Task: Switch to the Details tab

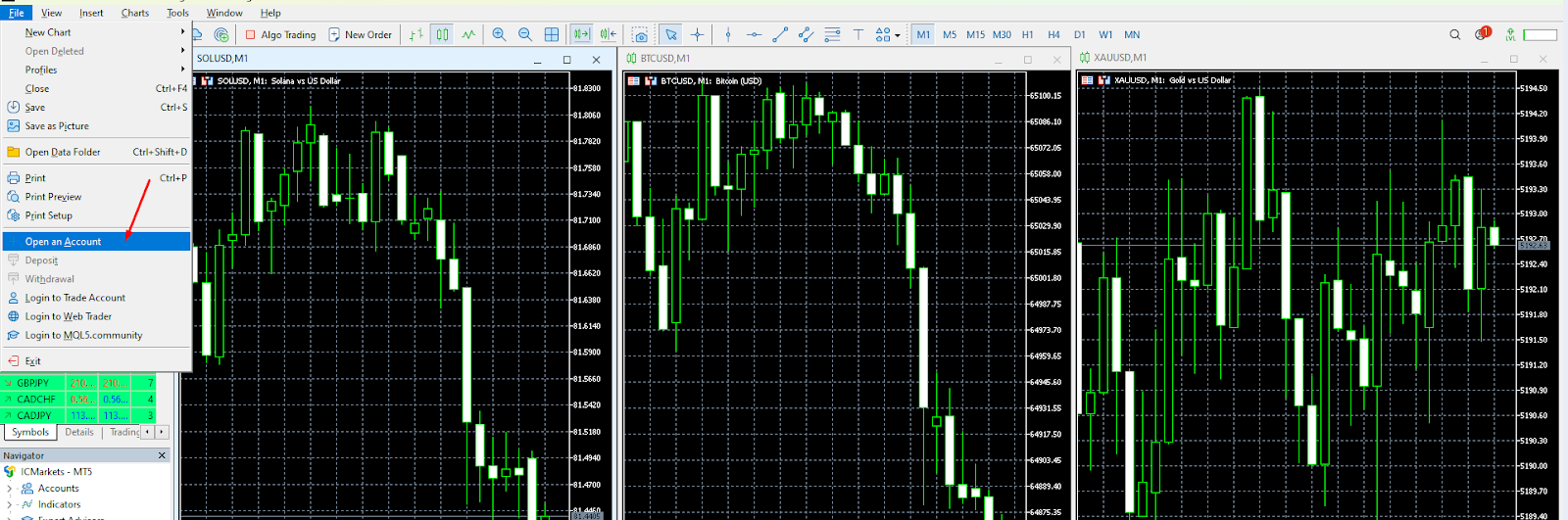Action: point(79,432)
